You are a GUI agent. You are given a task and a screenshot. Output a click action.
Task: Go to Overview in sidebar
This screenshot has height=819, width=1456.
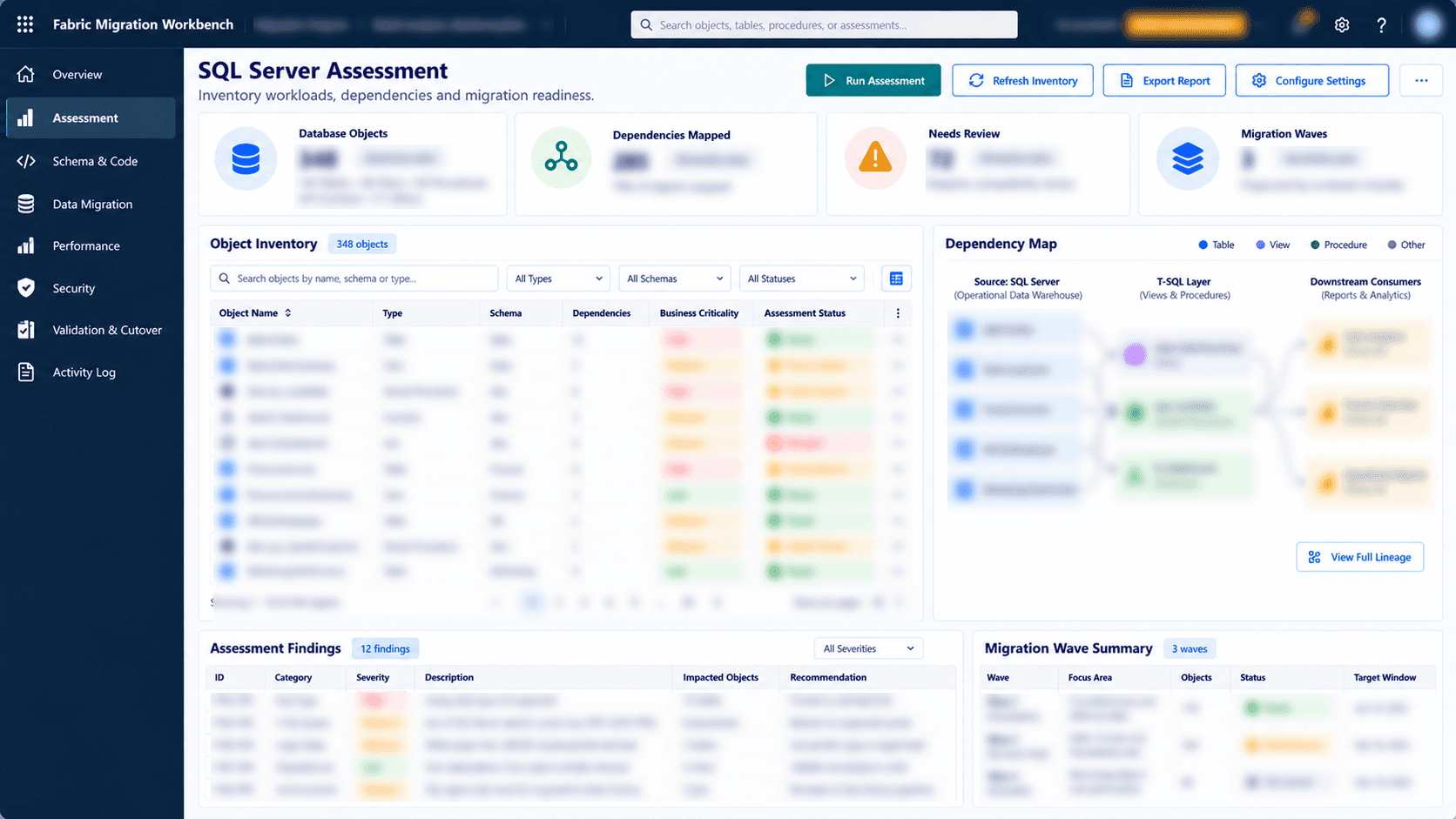pyautogui.click(x=91, y=75)
